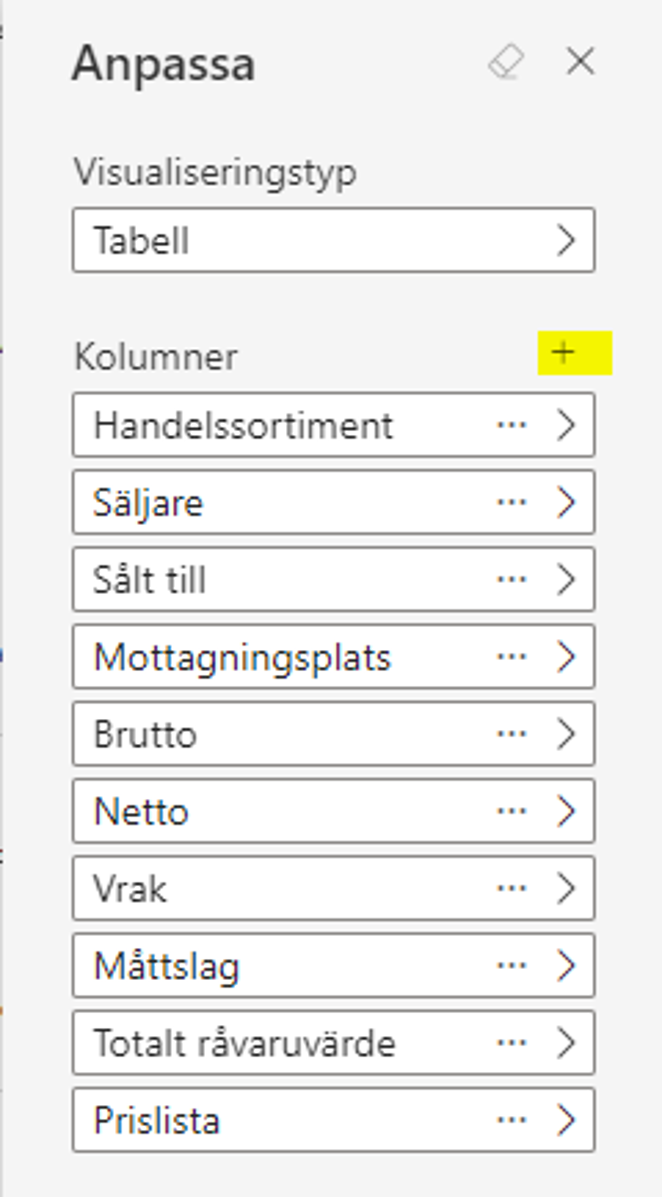Open more options for Handelssortiment

point(511,425)
